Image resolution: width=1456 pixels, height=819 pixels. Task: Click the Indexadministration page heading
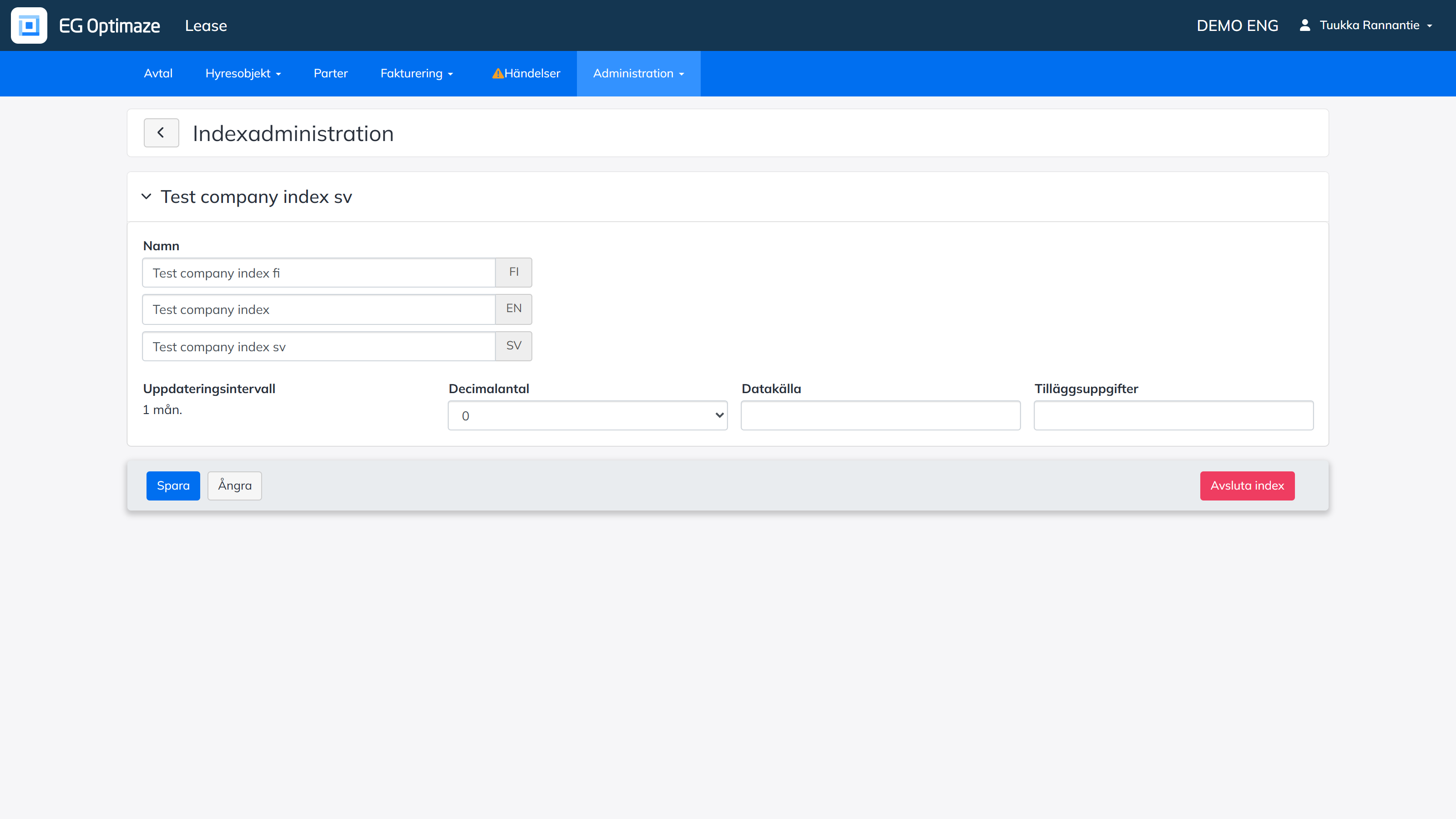[293, 133]
